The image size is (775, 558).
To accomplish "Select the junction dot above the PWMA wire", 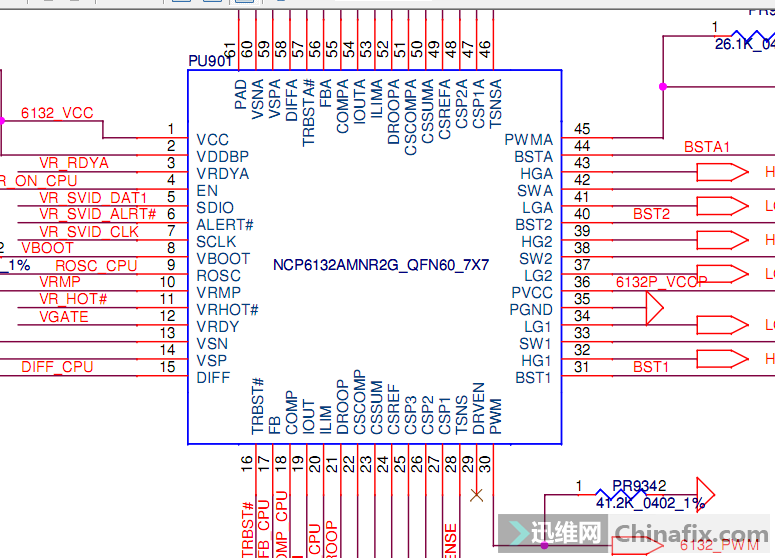I will (x=663, y=86).
